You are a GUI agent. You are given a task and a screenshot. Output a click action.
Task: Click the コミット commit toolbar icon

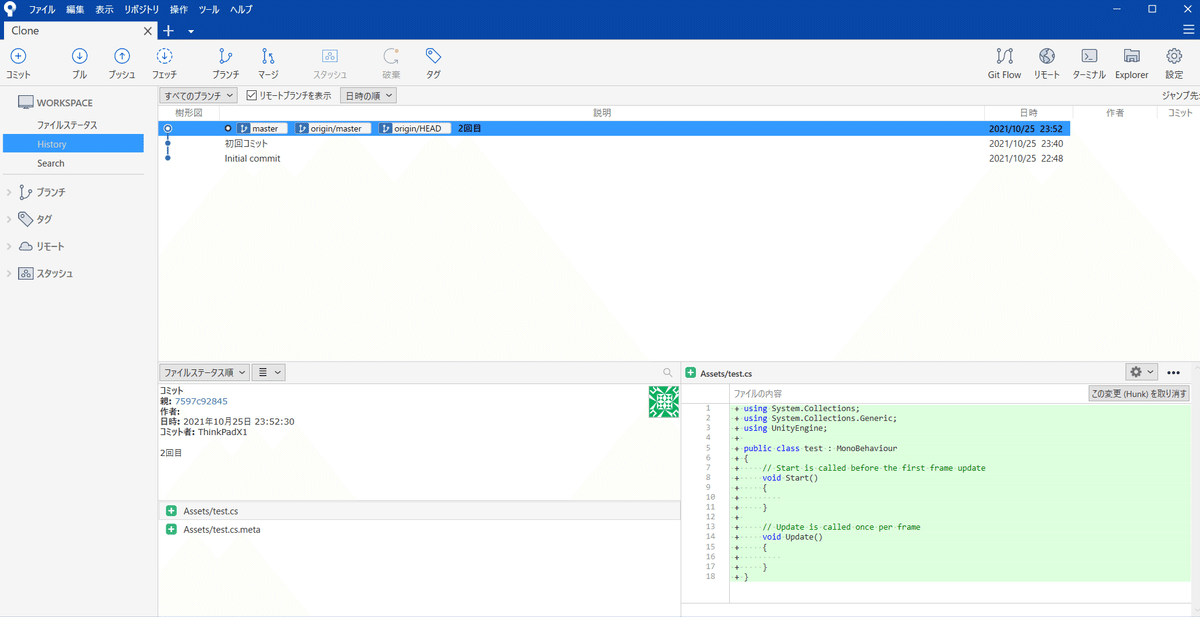click(x=18, y=57)
